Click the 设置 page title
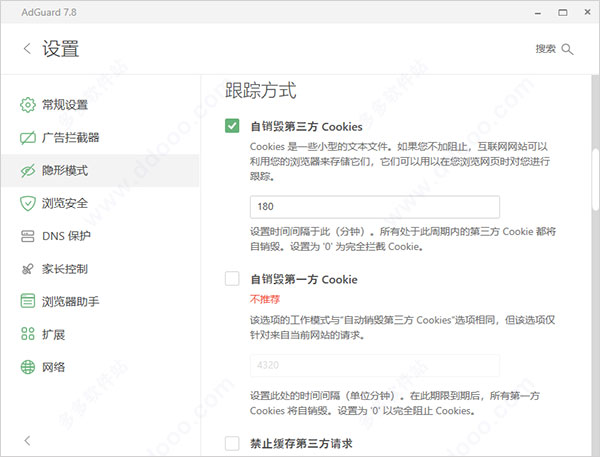Screen dimensions: 600x457 click(x=60, y=49)
